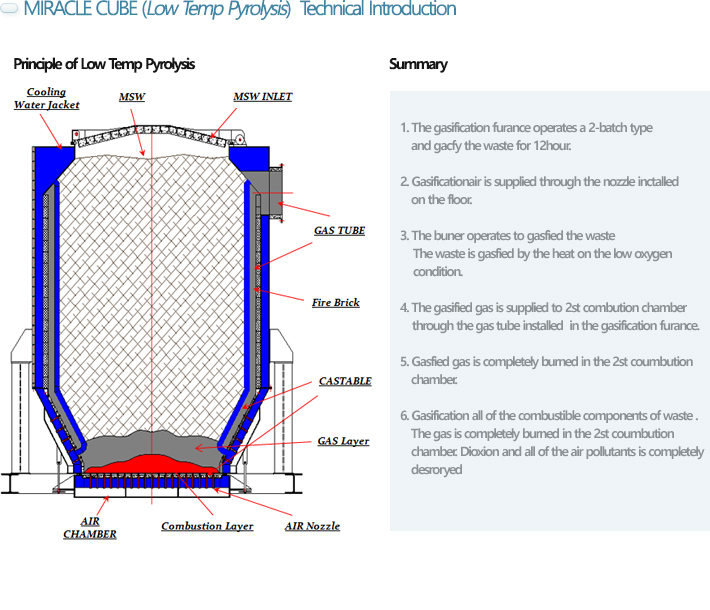Select the 'MSW INLET' diagram label
The width and height of the screenshot is (710, 610).
[263, 97]
